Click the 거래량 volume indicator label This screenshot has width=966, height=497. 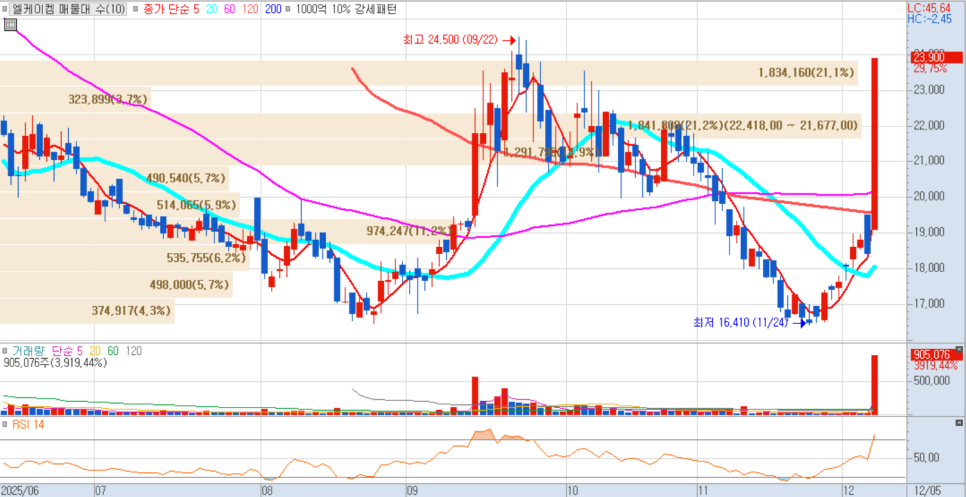pos(29,351)
